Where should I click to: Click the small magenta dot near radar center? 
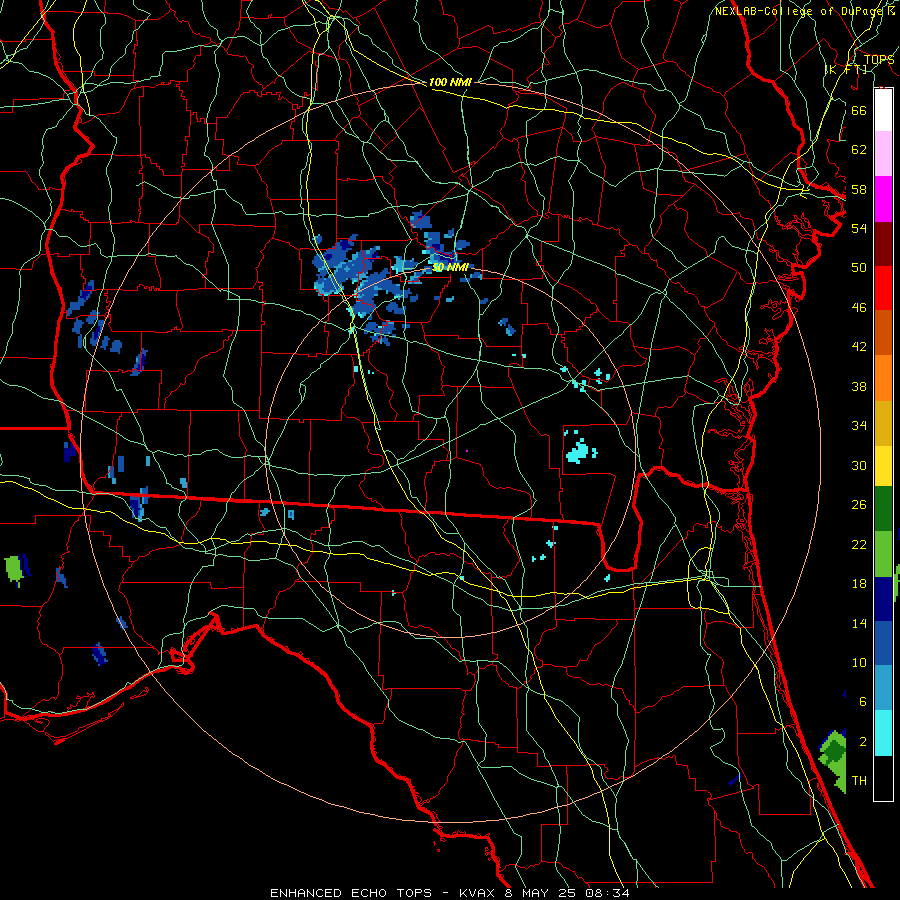[x=467, y=451]
